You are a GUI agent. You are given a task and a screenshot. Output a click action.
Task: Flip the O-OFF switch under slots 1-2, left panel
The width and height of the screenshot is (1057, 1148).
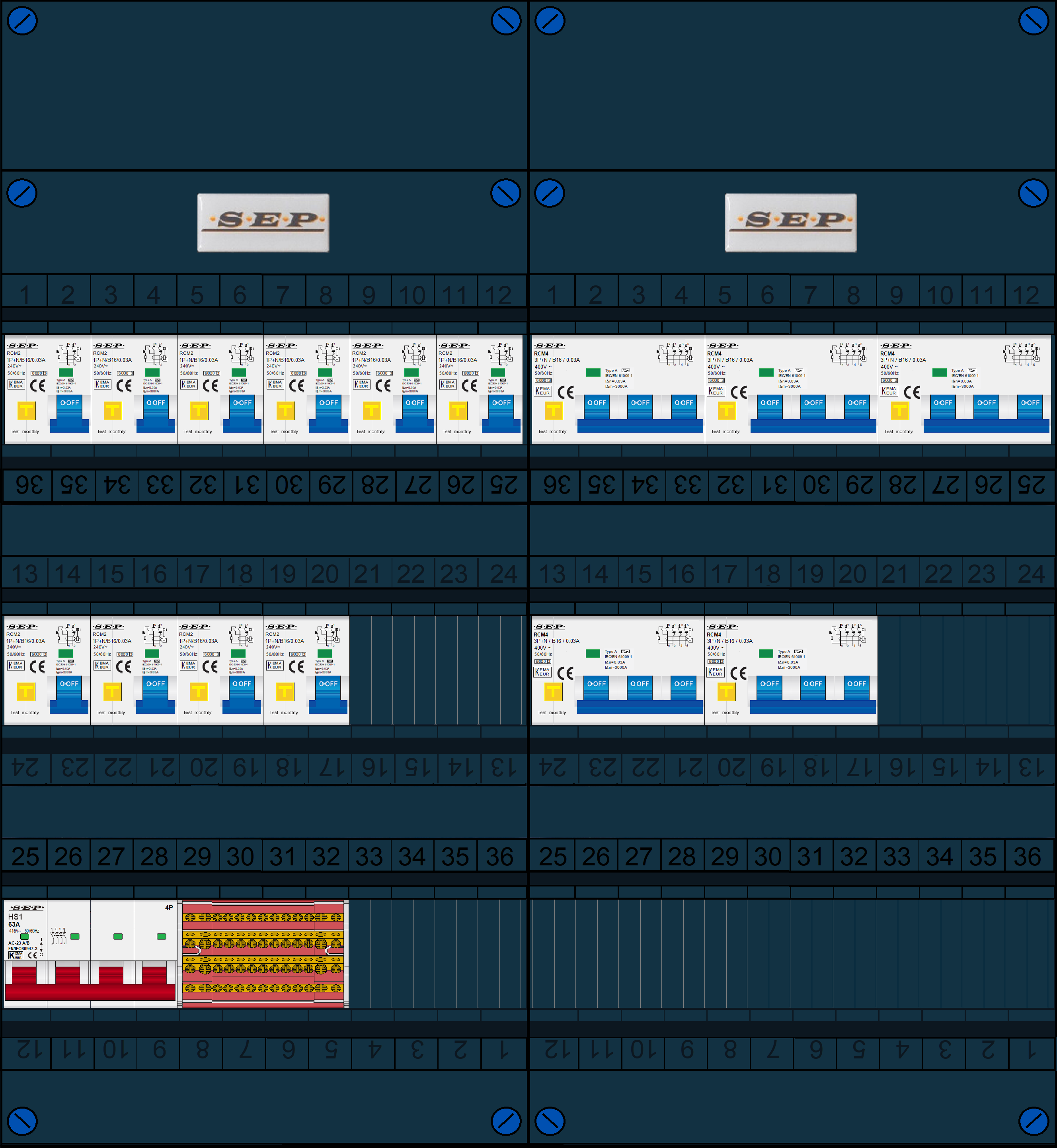(x=70, y=413)
